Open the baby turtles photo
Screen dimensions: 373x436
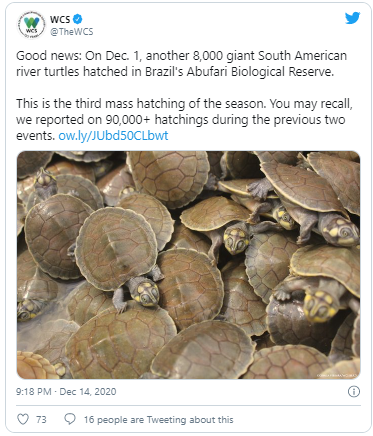[188, 265]
